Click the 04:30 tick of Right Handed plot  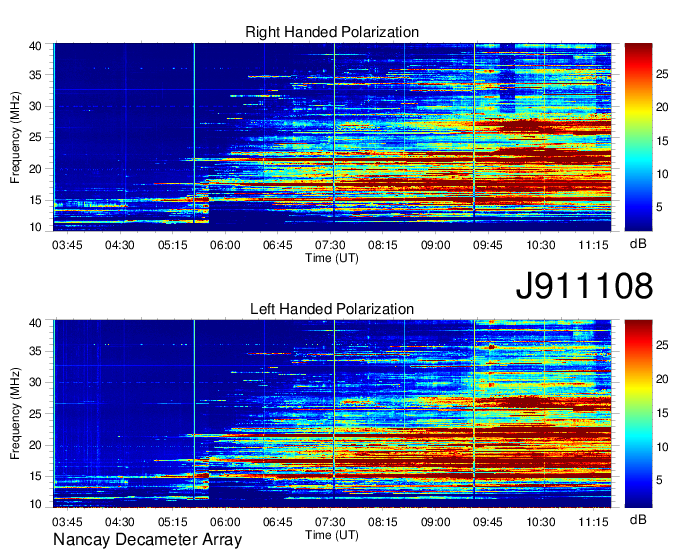(x=120, y=245)
